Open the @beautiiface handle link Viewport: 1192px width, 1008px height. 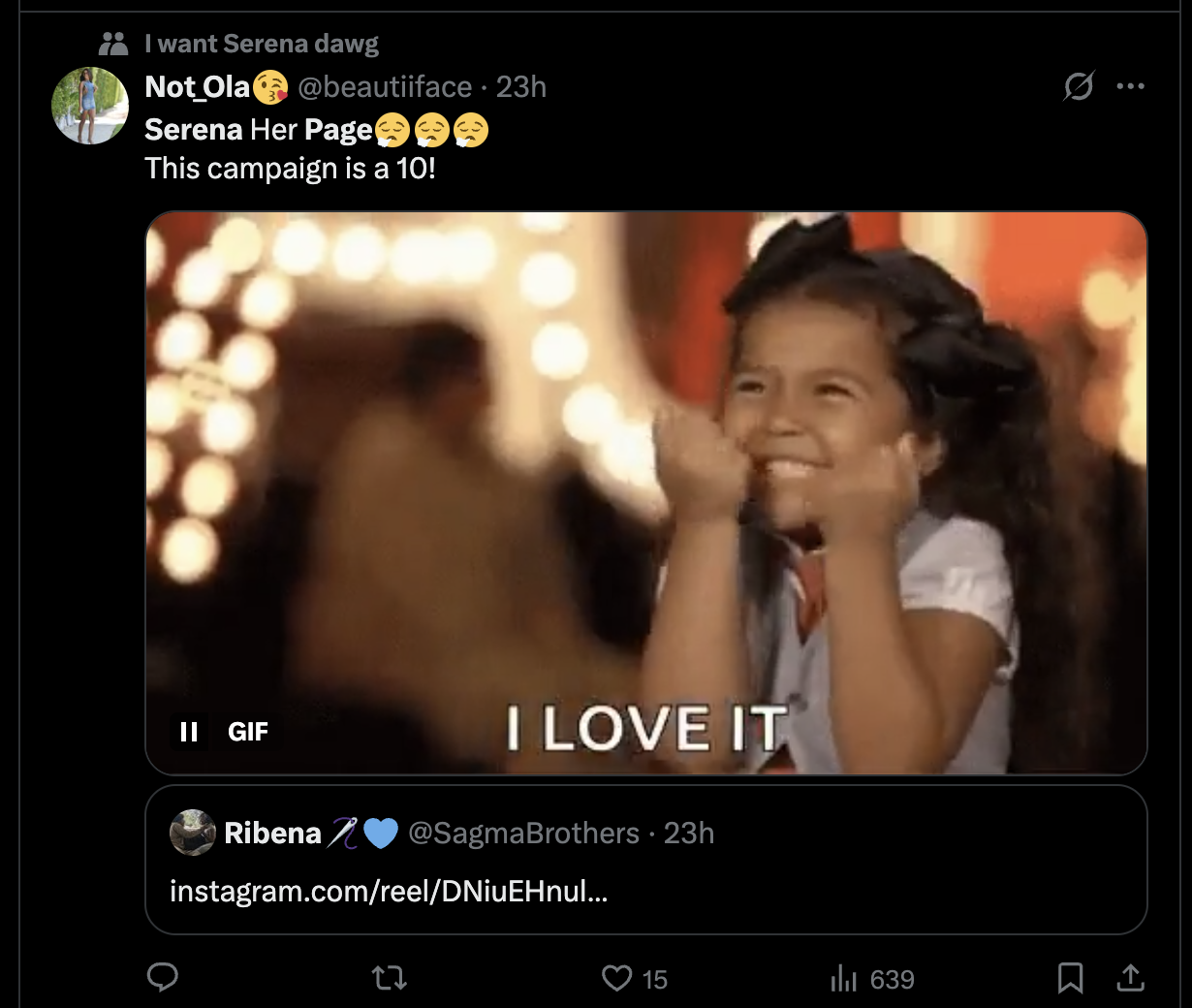coord(385,87)
